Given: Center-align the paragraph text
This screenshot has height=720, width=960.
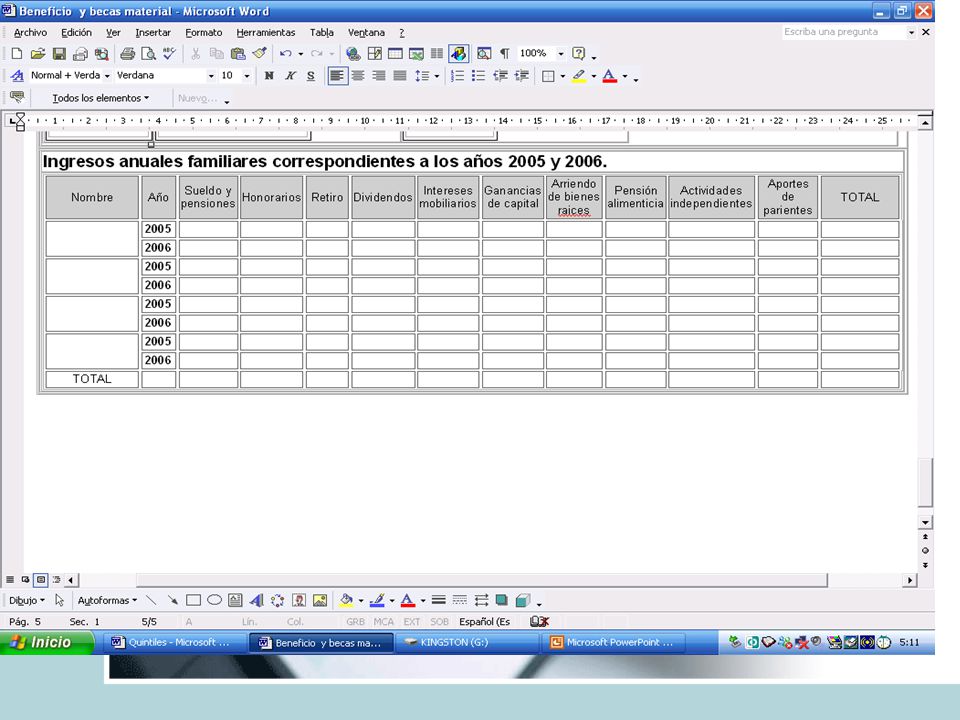Looking at the screenshot, I should pyautogui.click(x=358, y=76).
